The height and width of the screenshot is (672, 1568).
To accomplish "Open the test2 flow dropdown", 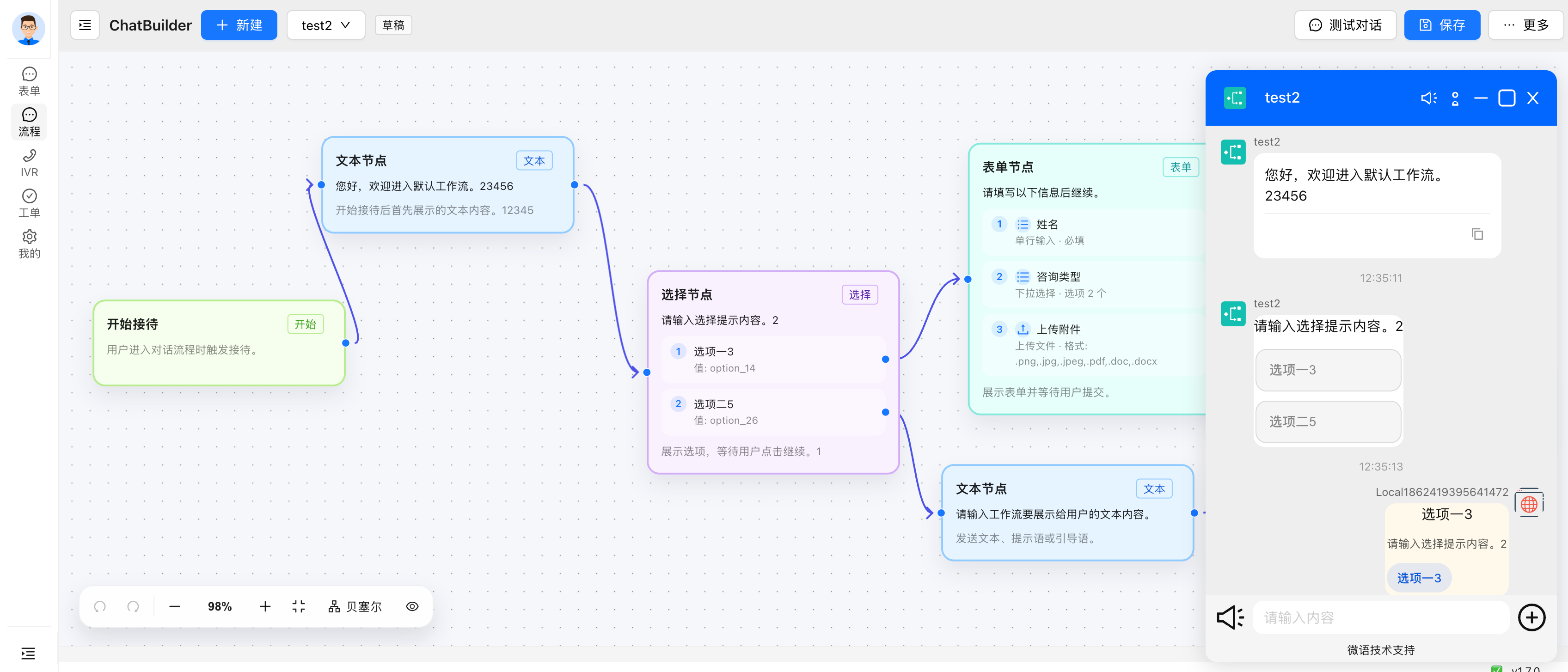I will pyautogui.click(x=325, y=25).
